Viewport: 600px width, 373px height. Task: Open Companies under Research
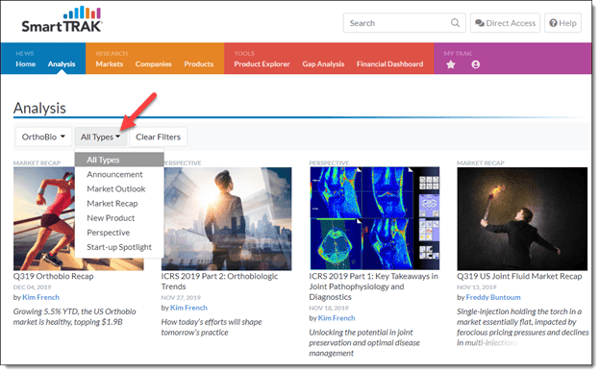coord(153,64)
